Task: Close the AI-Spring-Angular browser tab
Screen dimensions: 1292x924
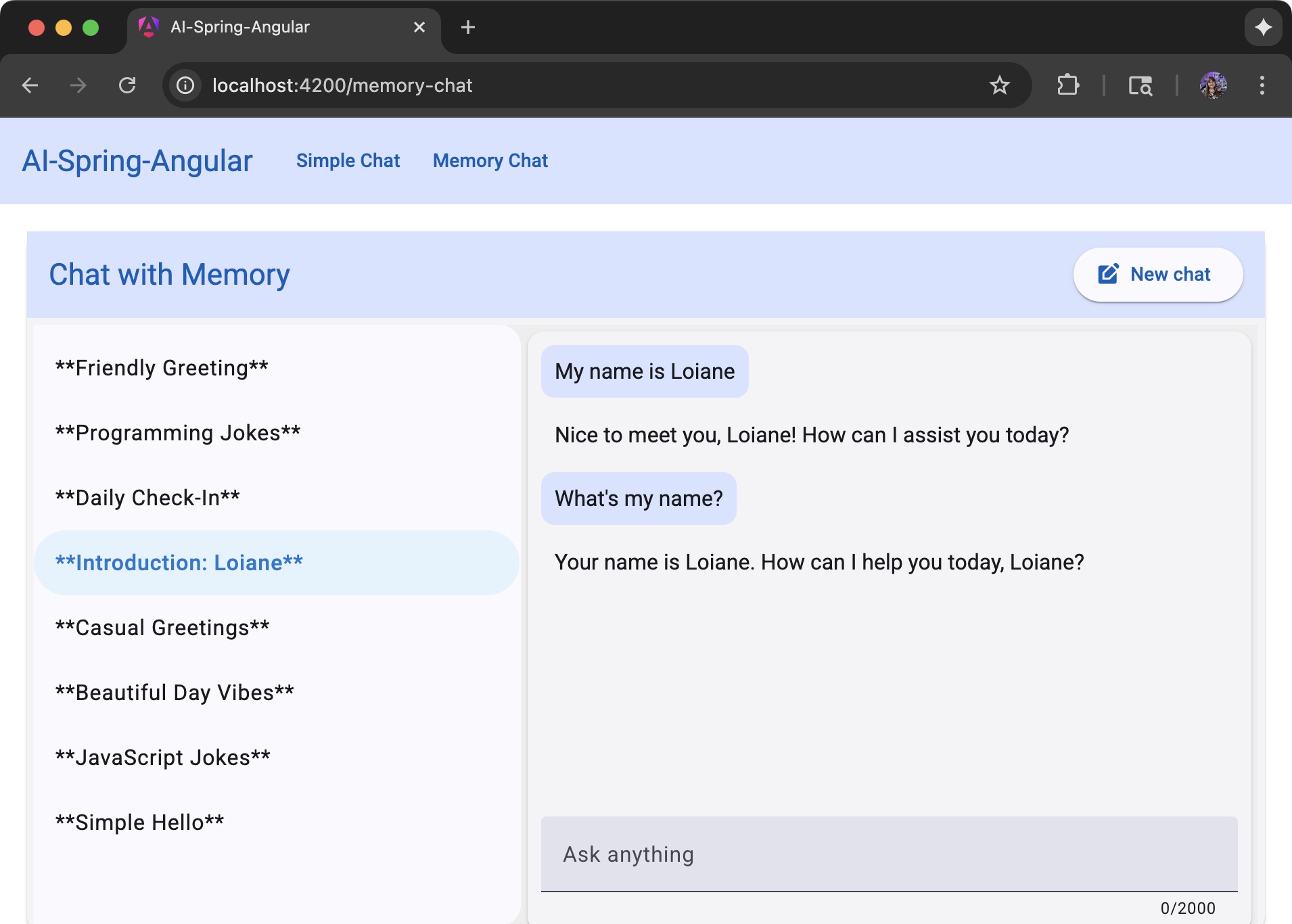Action: pos(419,27)
